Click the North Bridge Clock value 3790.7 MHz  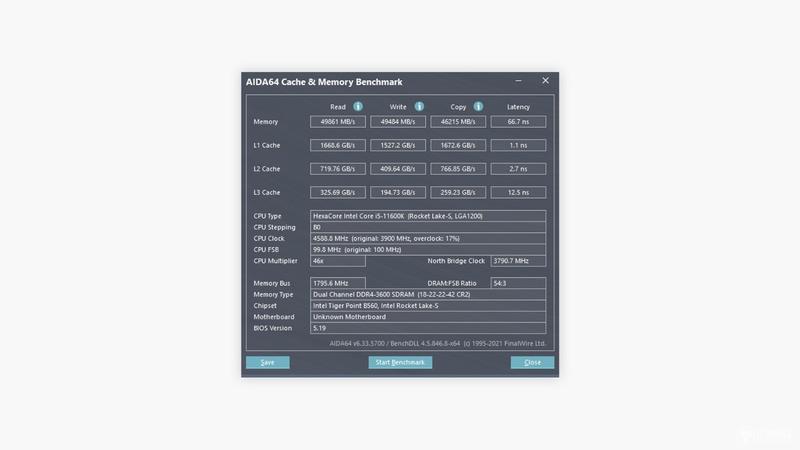(x=518, y=261)
